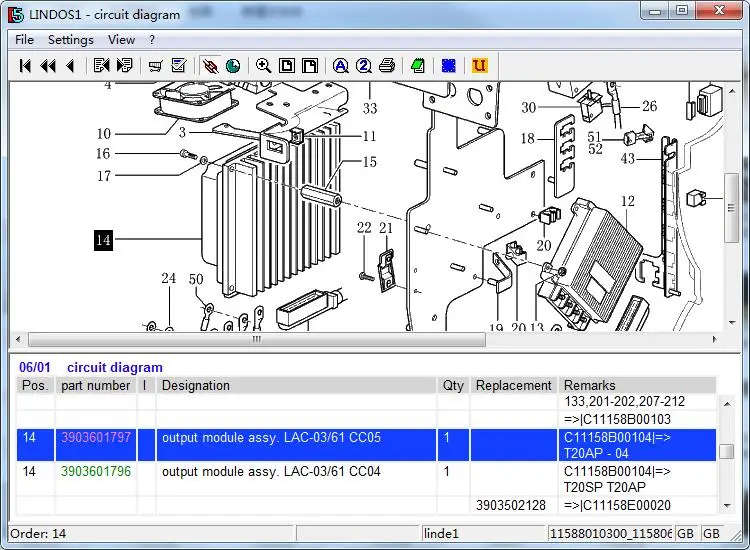Click part callout 10 in diagram
Image resolution: width=750 pixels, height=550 pixels.
[104, 133]
